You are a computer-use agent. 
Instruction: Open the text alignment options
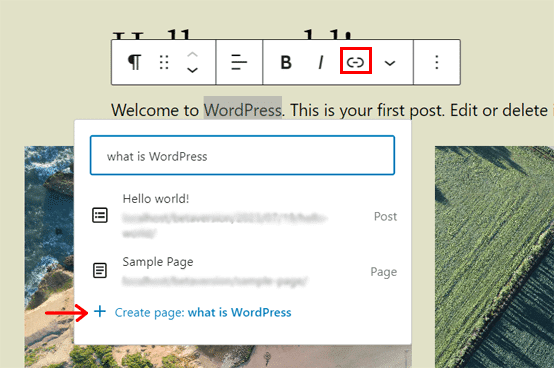[239, 62]
